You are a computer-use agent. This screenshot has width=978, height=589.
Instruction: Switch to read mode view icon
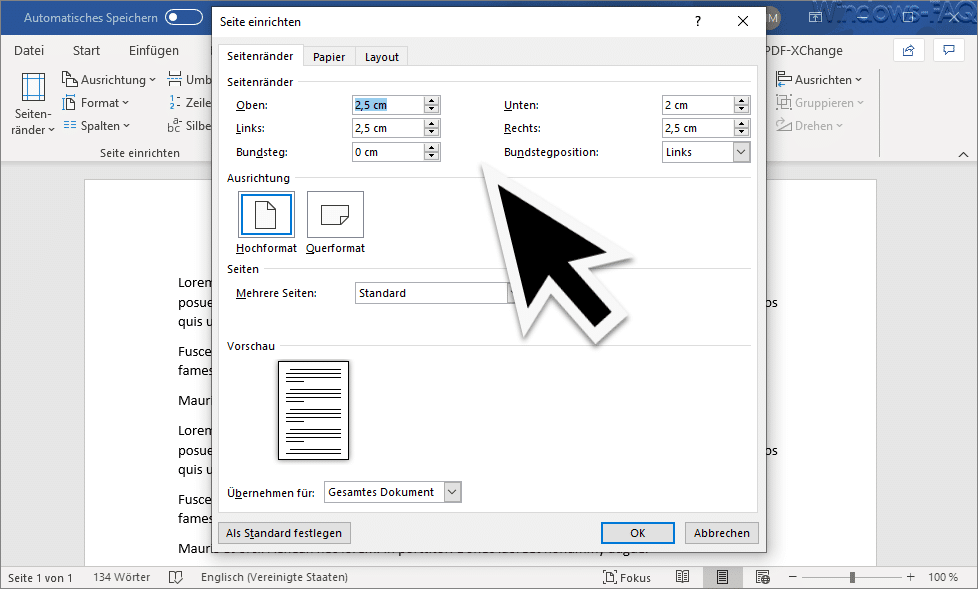683,577
